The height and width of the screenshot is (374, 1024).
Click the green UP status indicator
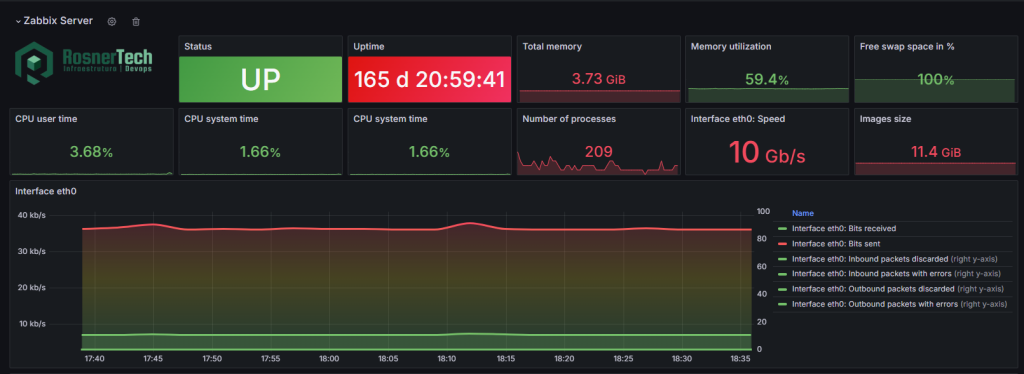(261, 79)
